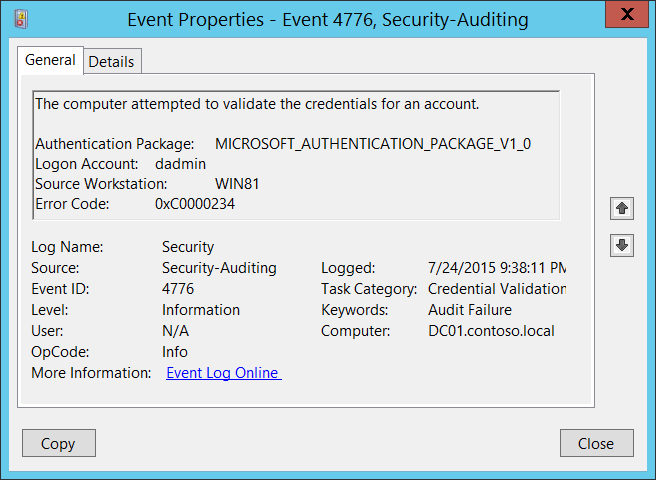The height and width of the screenshot is (480, 656).
Task: Click the Event Properties title bar icon
Action: (x=22, y=18)
